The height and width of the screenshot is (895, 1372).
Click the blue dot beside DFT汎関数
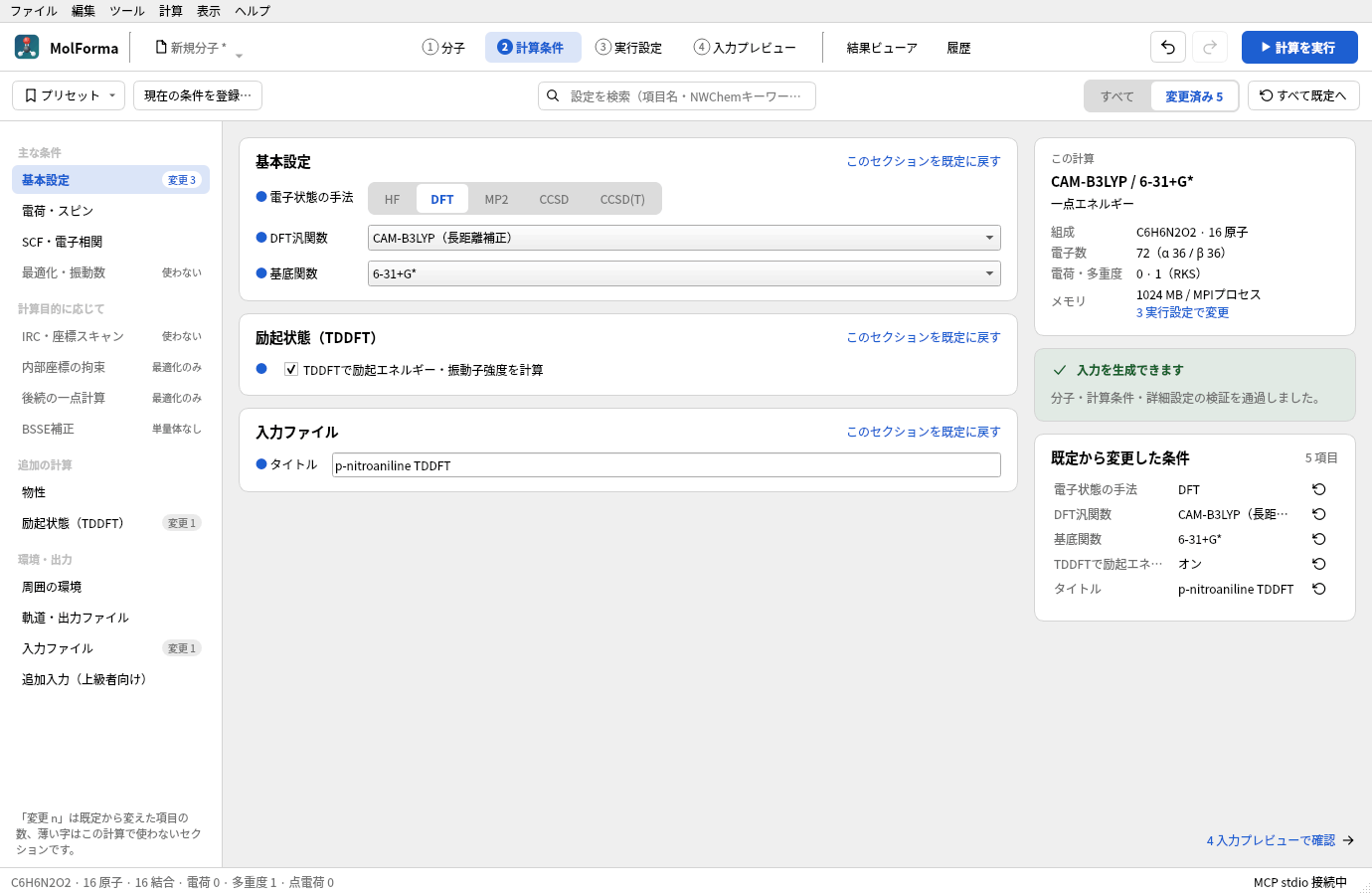coord(261,238)
